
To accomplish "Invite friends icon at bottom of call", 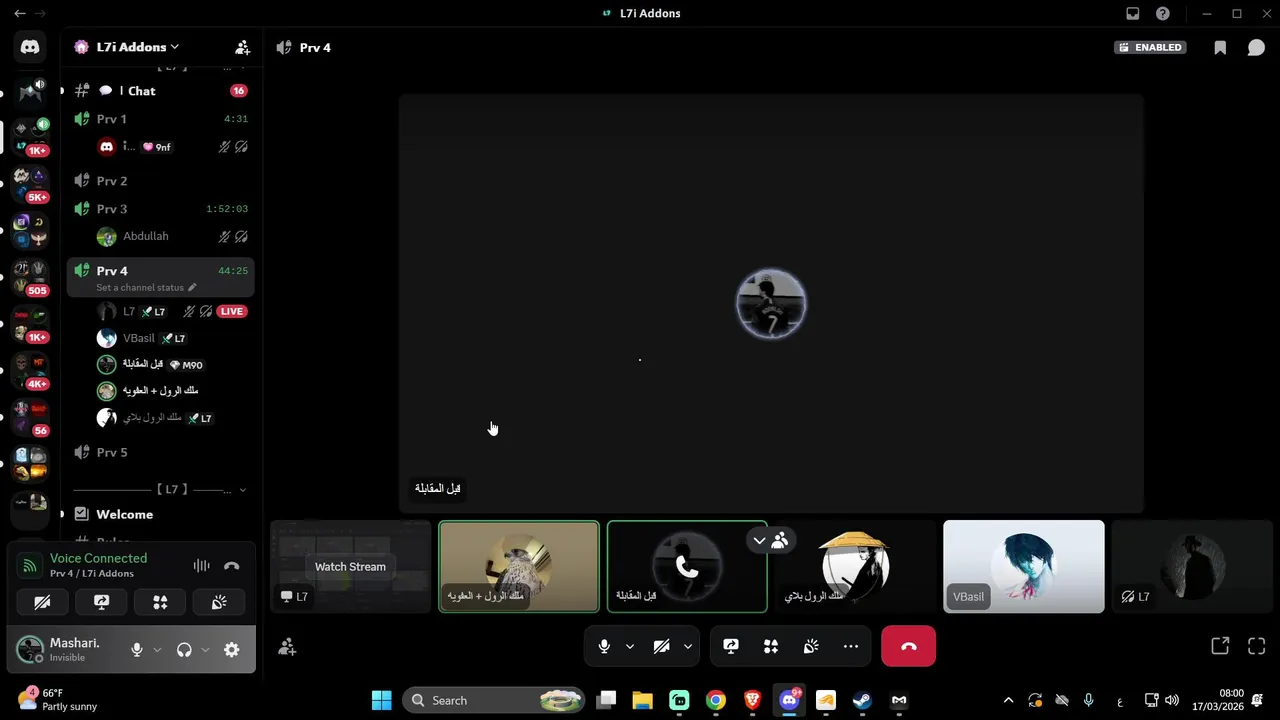I will pos(287,647).
